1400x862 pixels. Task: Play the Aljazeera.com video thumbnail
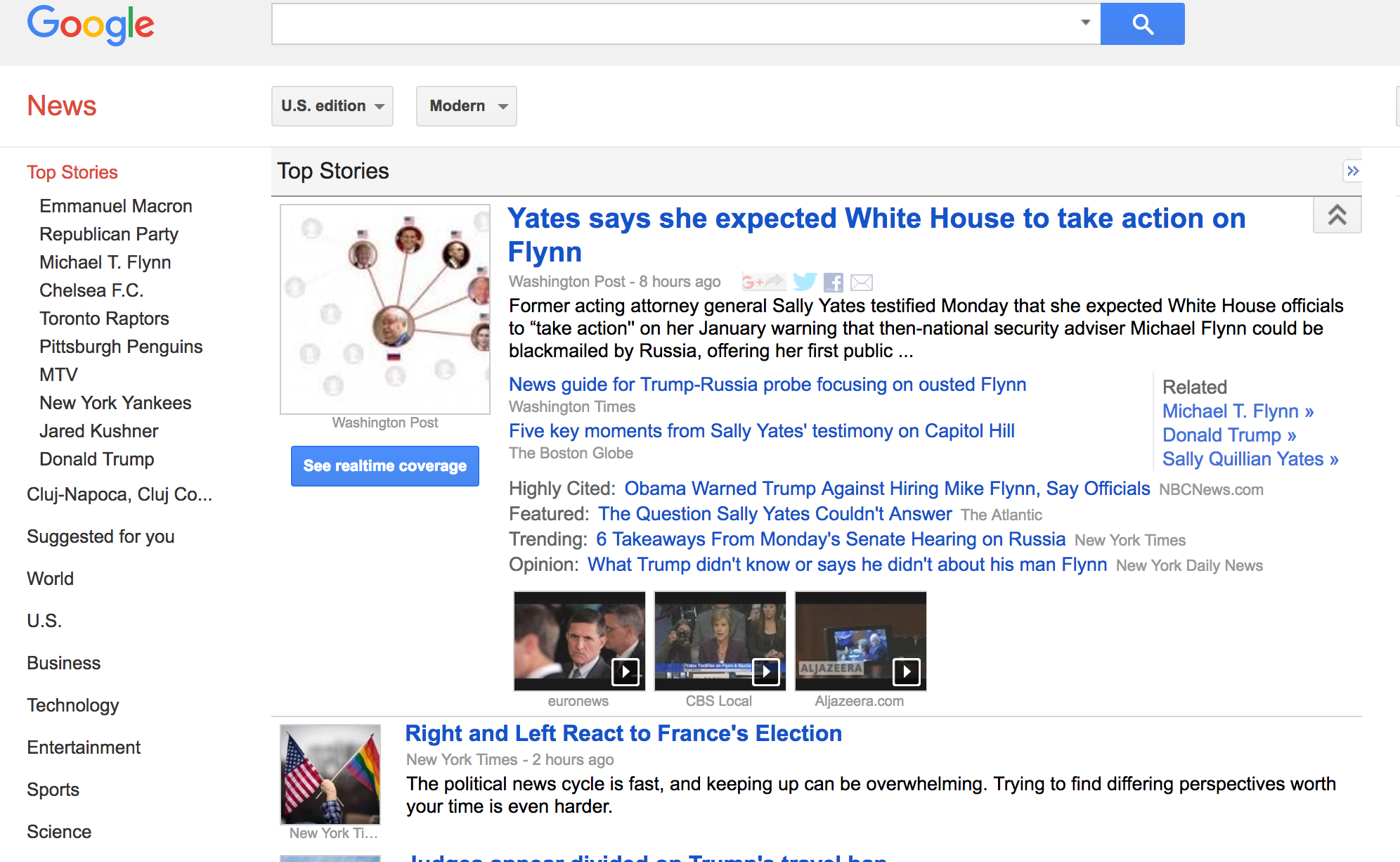coord(860,641)
